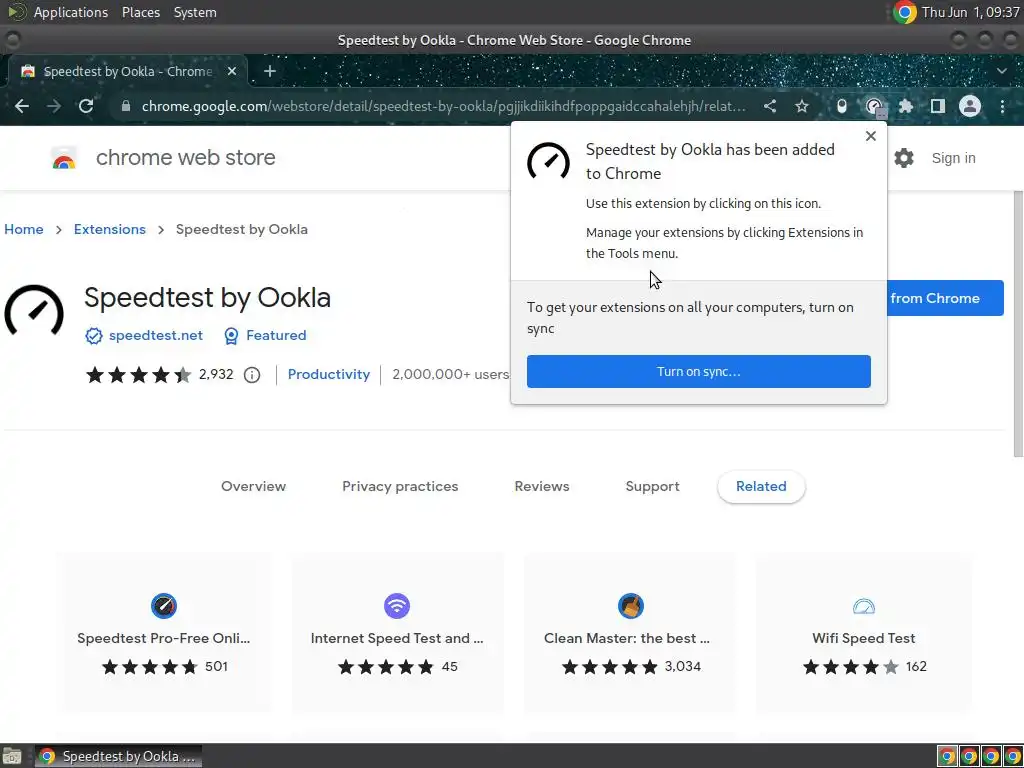Click the Clean Master broom icon
Image resolution: width=1024 pixels, height=768 pixels.
631,606
